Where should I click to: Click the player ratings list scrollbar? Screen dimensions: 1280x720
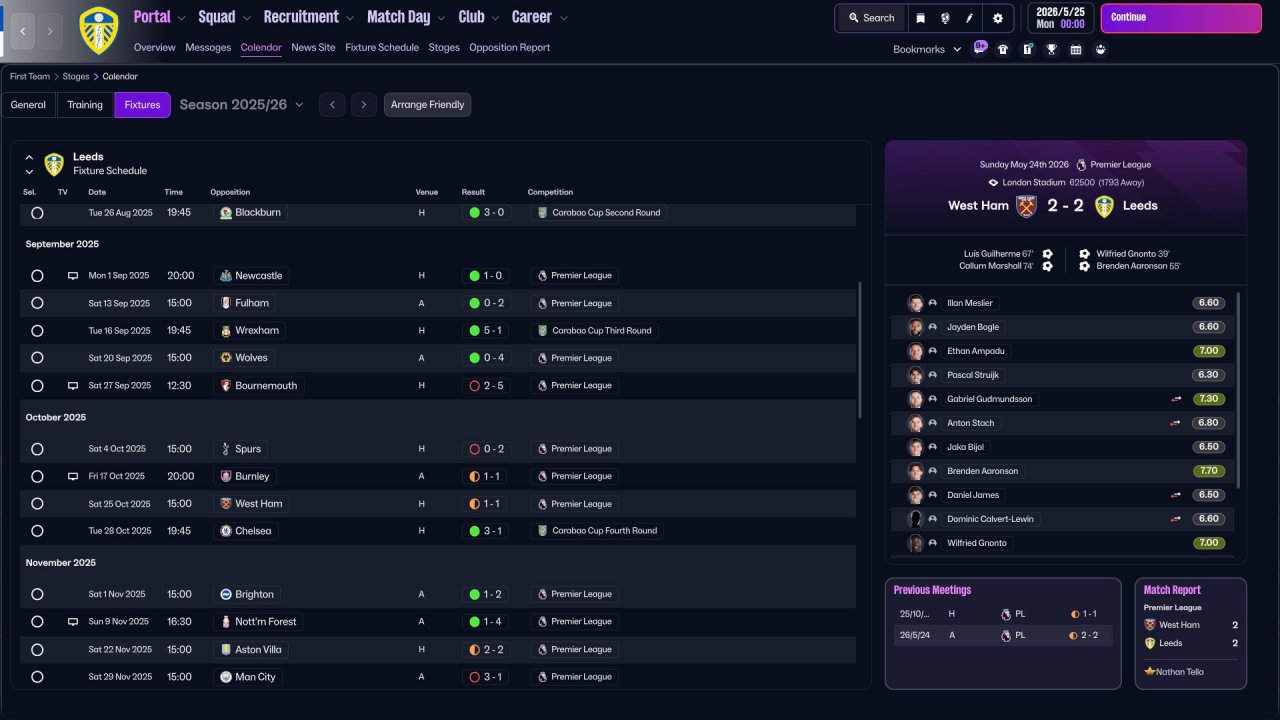tap(1239, 390)
